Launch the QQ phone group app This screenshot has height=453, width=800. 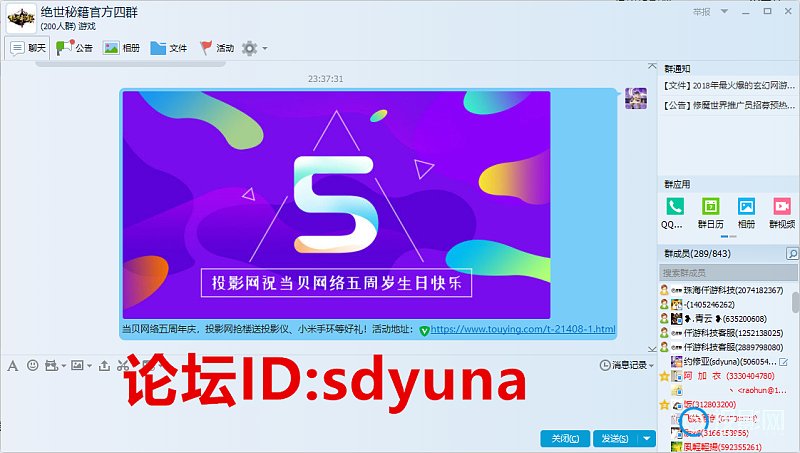[x=674, y=213]
